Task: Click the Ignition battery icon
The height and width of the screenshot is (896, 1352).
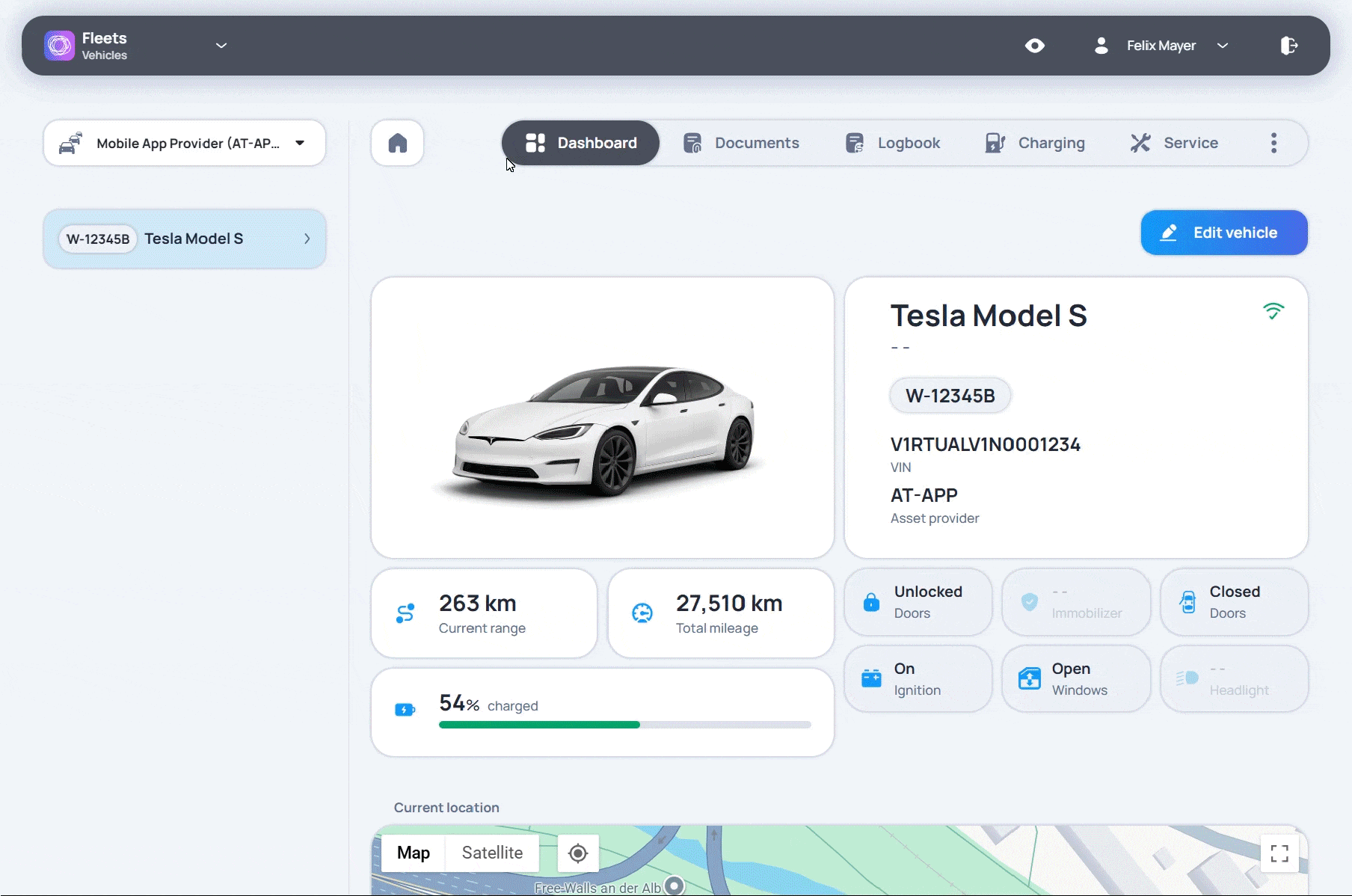Action: [x=871, y=678]
